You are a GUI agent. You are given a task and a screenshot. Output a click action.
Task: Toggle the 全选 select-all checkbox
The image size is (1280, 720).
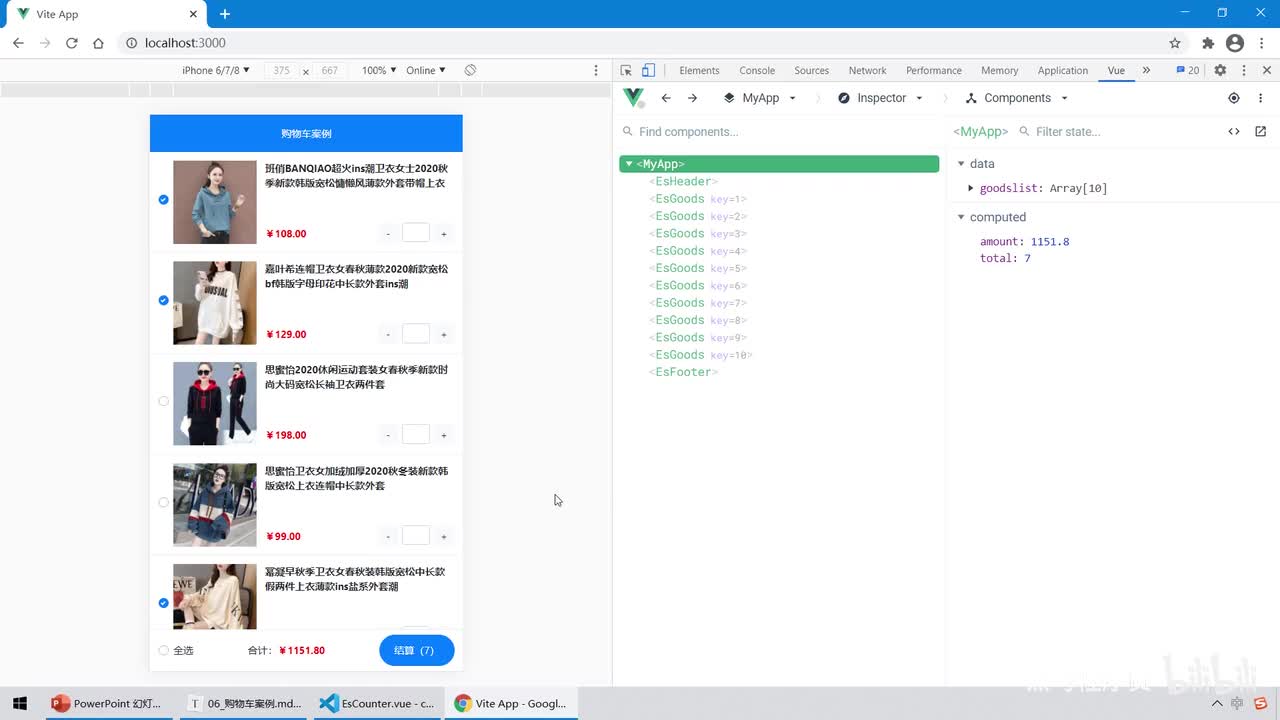click(x=164, y=650)
